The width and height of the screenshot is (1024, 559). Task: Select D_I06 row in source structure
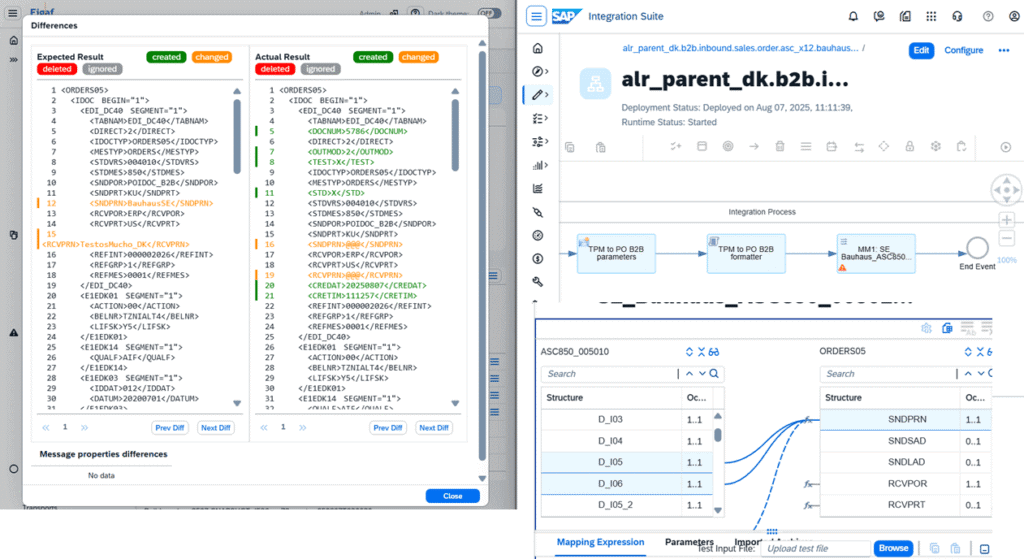627,484
